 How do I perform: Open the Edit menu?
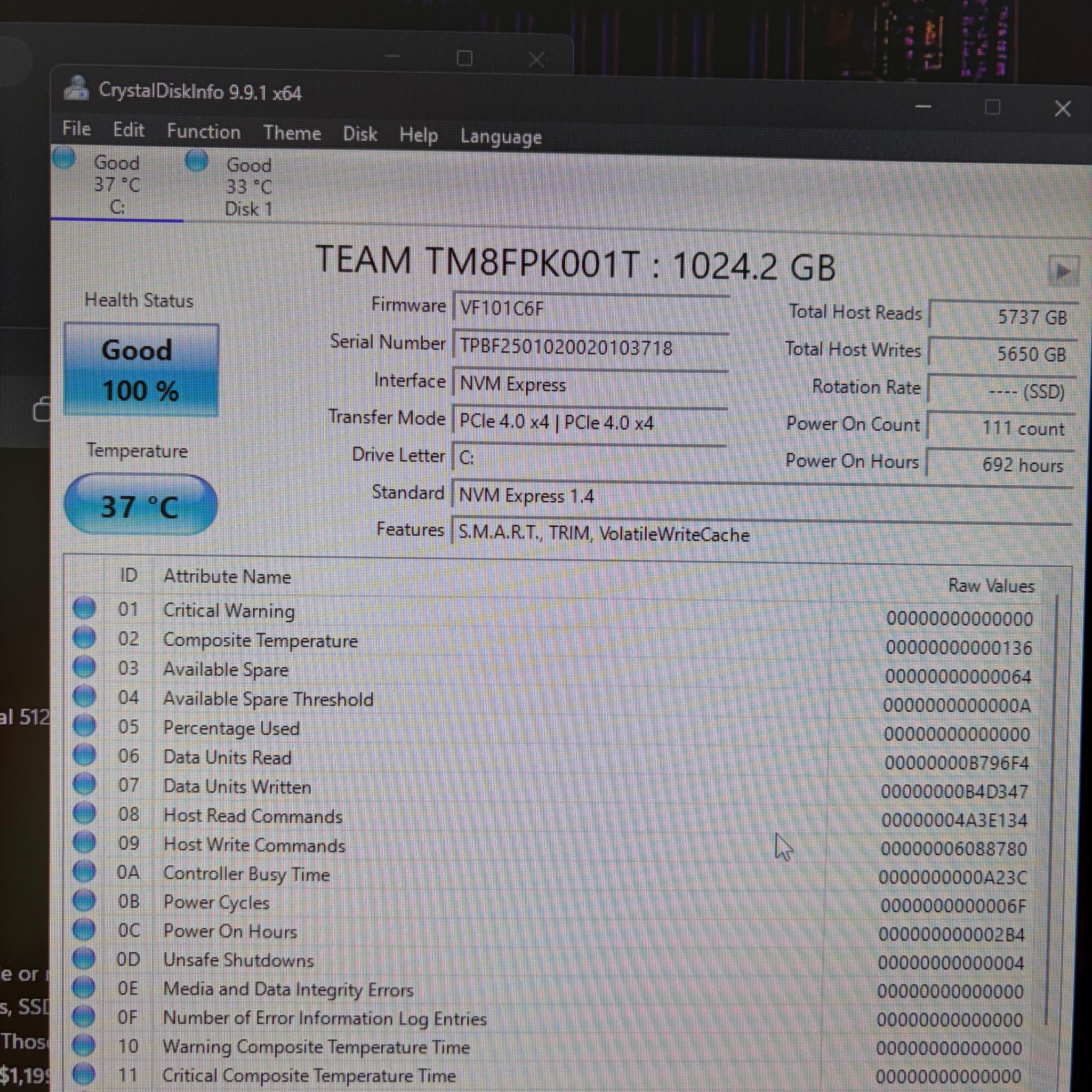tap(129, 130)
